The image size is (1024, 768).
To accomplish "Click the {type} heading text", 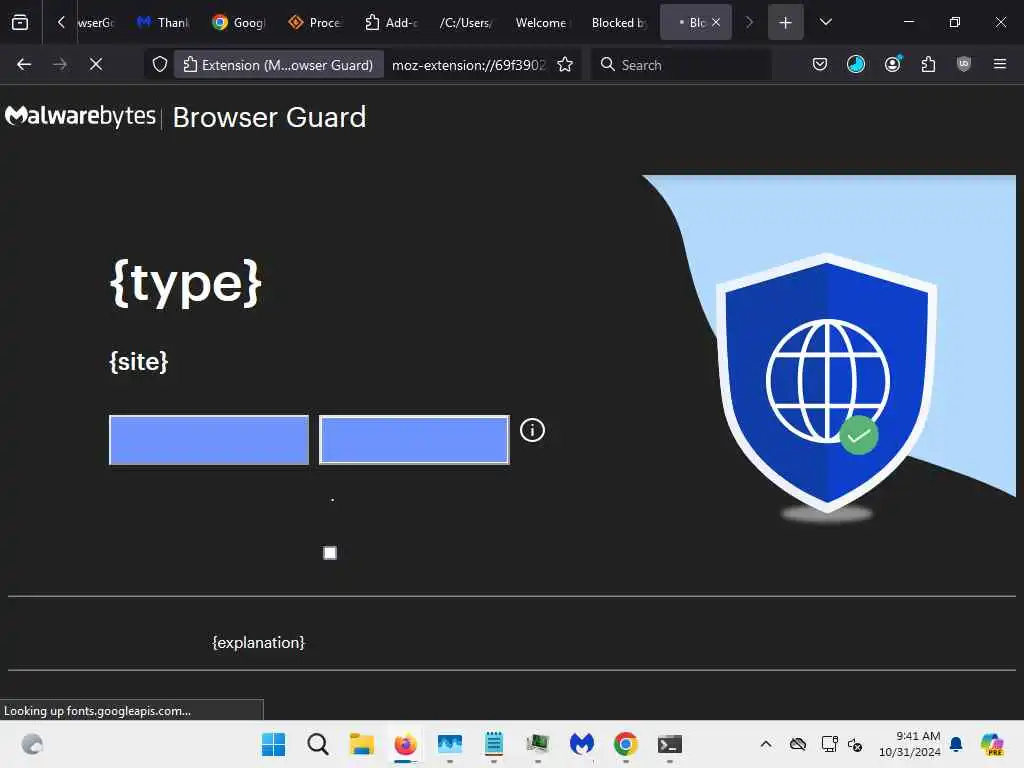I will 186,283.
